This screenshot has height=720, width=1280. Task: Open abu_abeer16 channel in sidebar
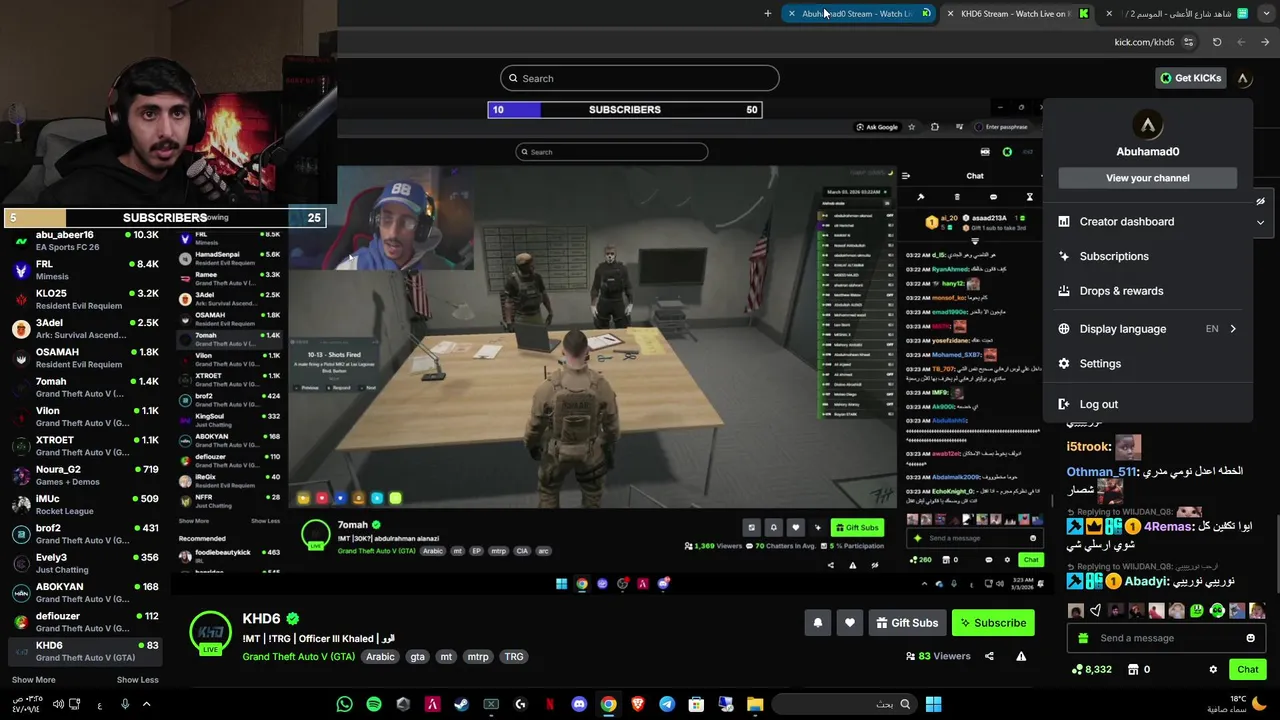[x=84, y=241]
